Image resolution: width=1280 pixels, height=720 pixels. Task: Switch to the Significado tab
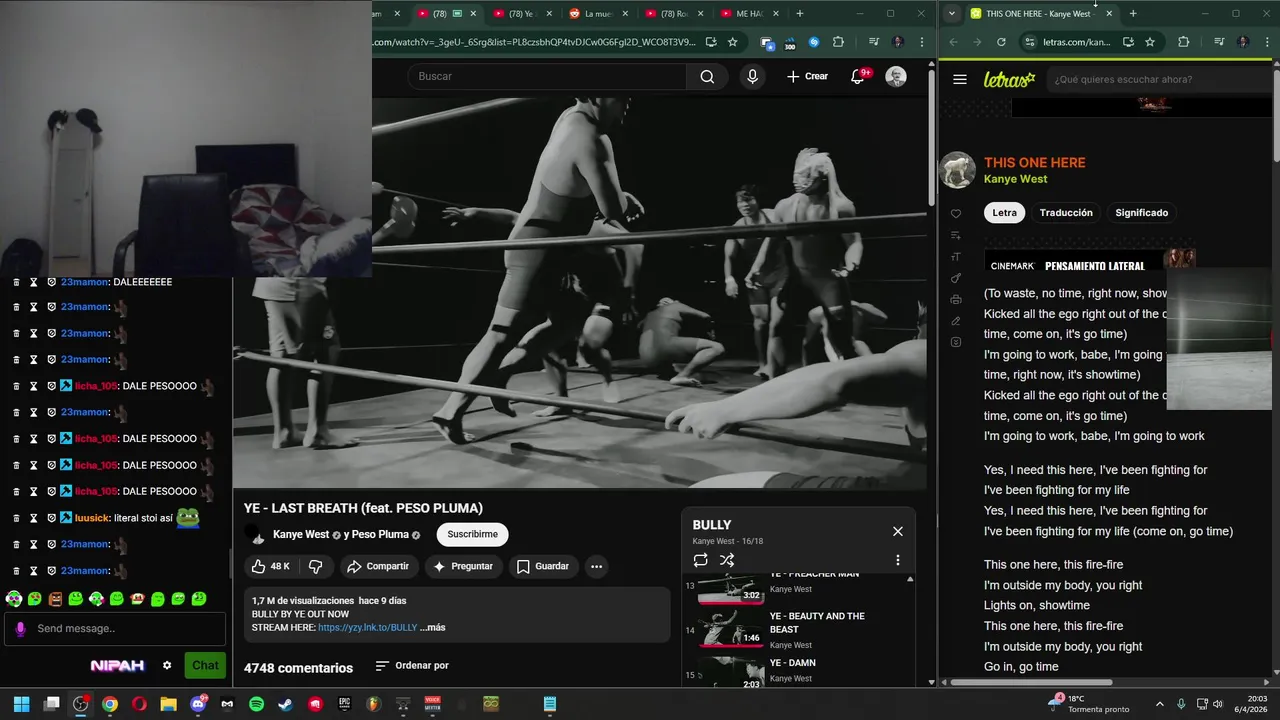pos(1141,212)
